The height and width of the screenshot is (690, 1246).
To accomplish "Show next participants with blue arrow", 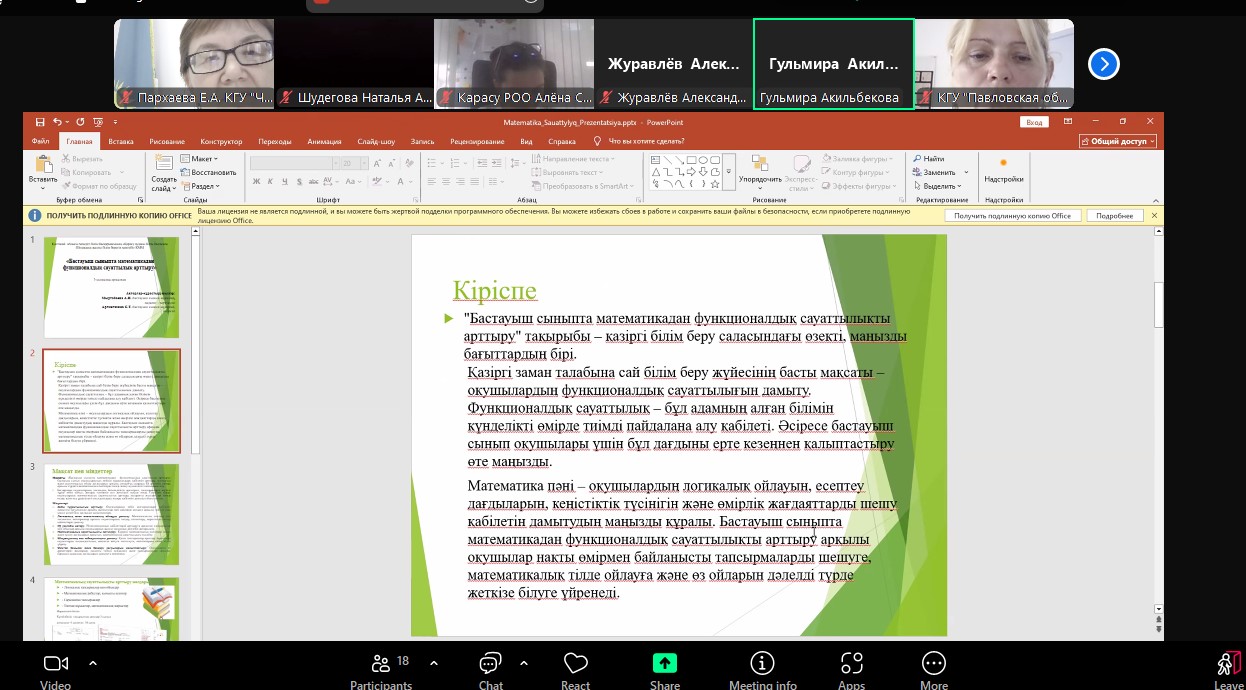I will tap(1103, 65).
